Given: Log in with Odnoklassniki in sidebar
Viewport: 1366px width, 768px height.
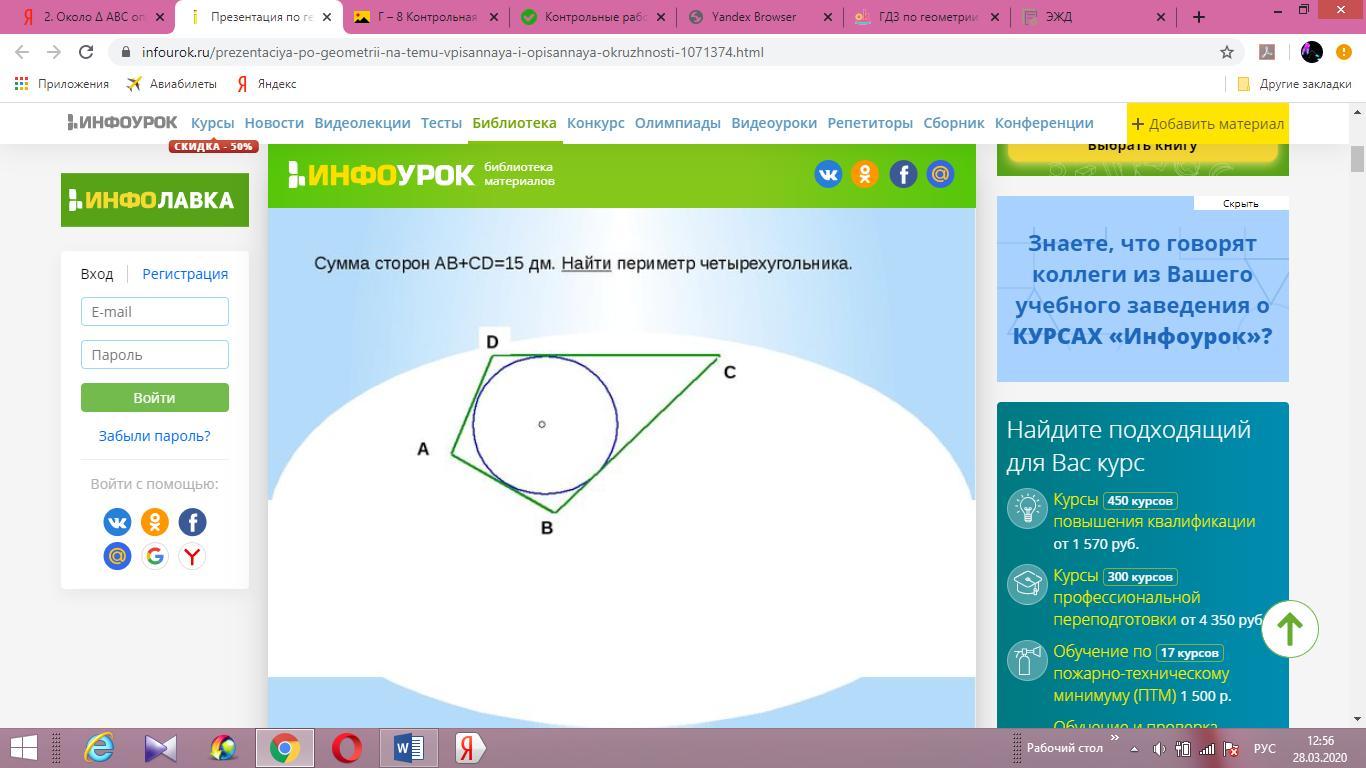Looking at the screenshot, I should pos(155,522).
